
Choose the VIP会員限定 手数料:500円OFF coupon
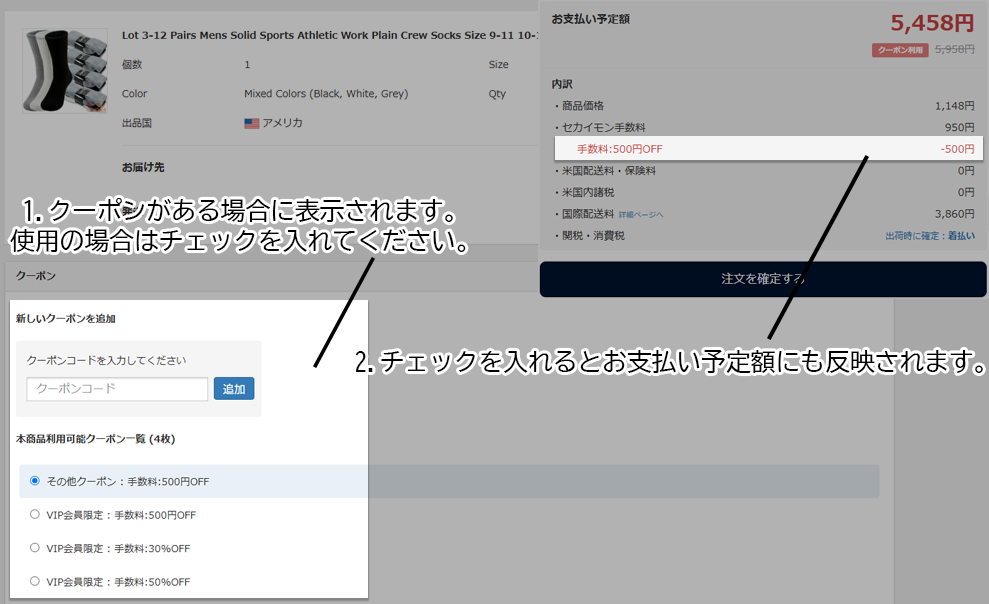pyautogui.click(x=33, y=514)
